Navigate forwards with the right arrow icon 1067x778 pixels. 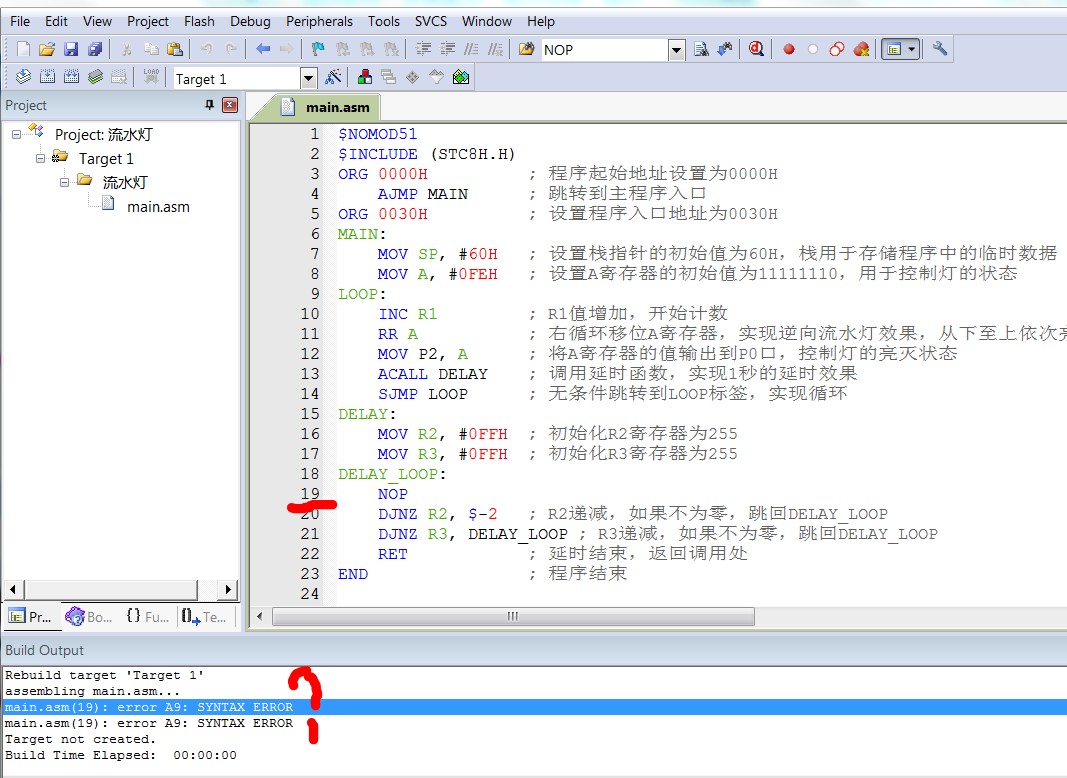[x=286, y=49]
